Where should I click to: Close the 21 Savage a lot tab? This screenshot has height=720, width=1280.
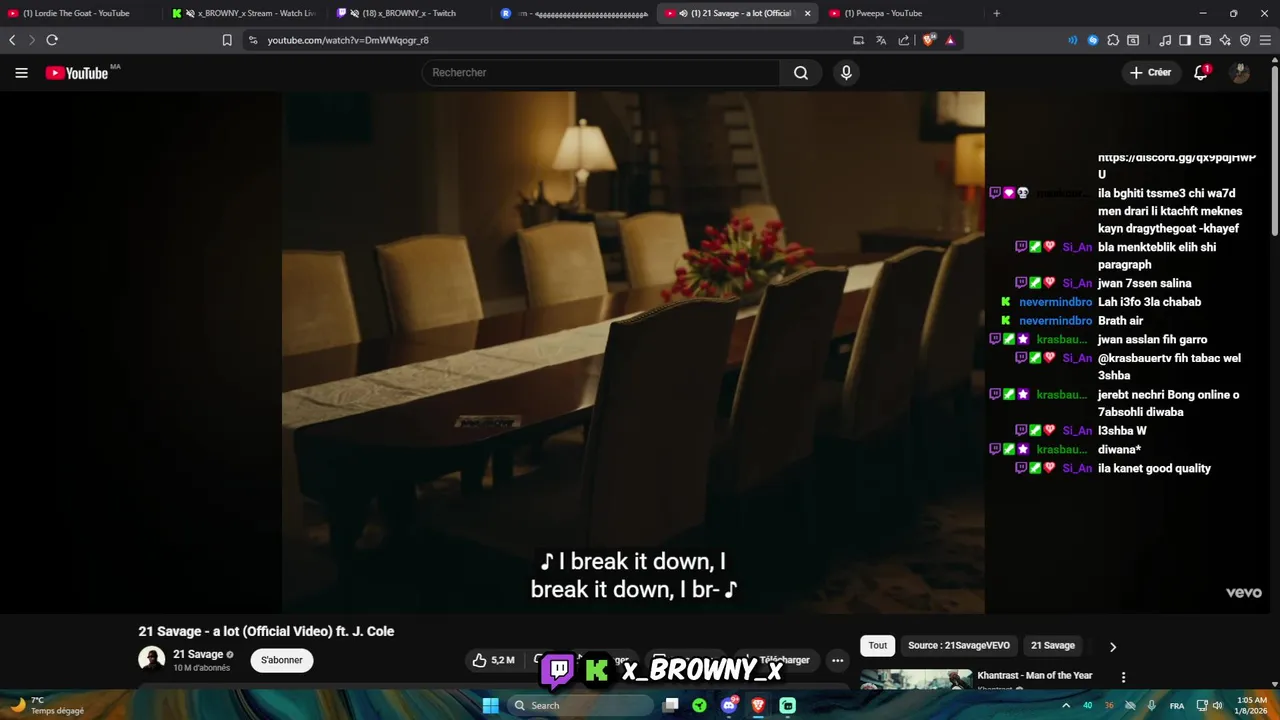click(x=808, y=13)
